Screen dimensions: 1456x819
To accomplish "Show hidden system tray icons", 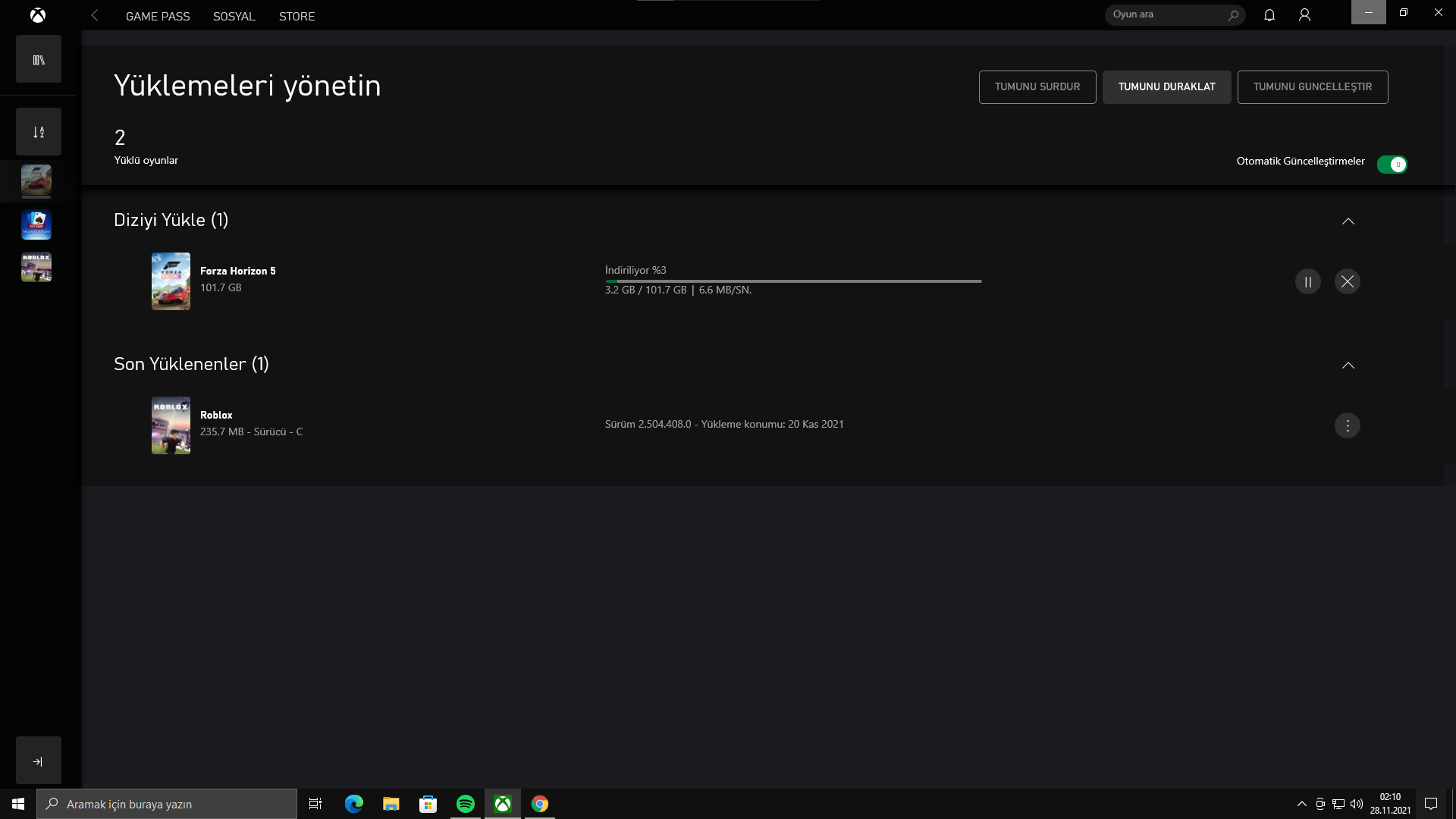I will 1302,804.
